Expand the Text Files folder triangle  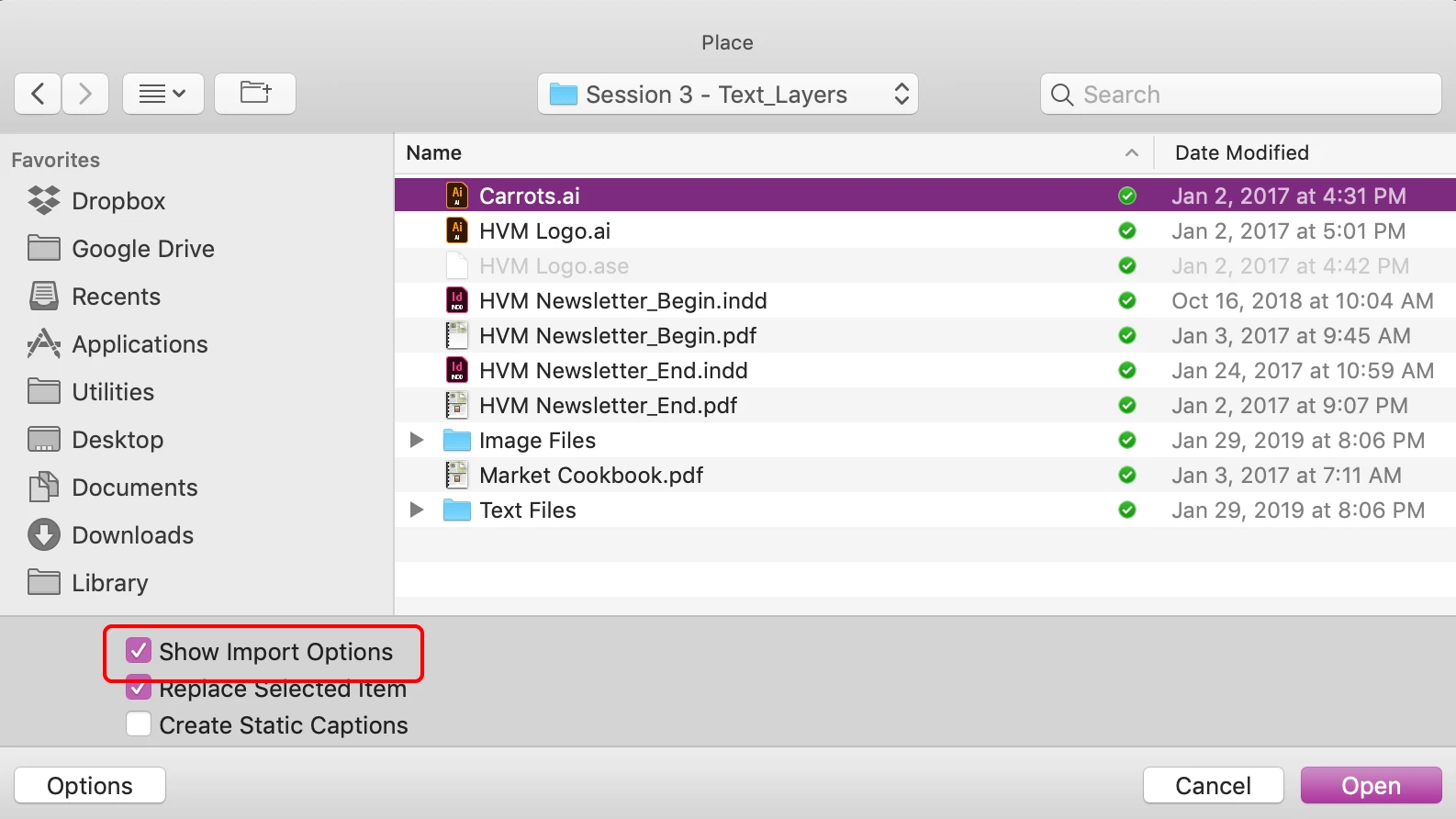tap(417, 510)
